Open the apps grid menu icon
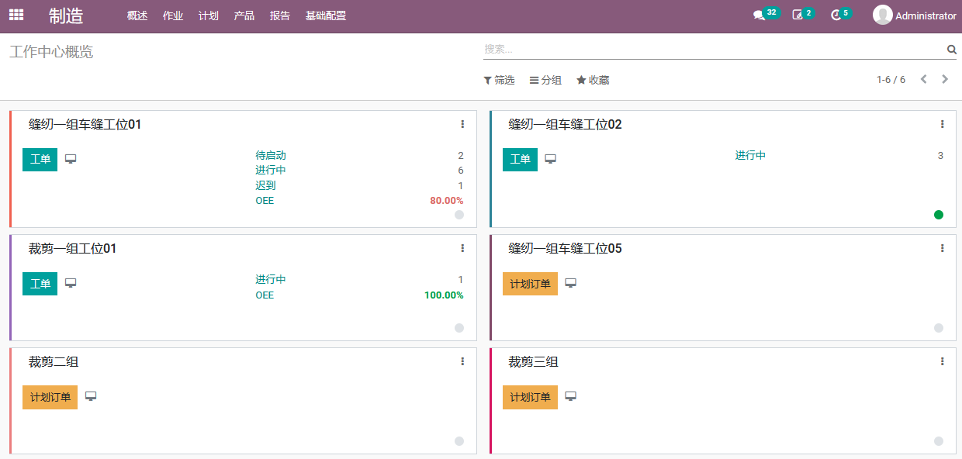The image size is (962, 459). (x=16, y=15)
